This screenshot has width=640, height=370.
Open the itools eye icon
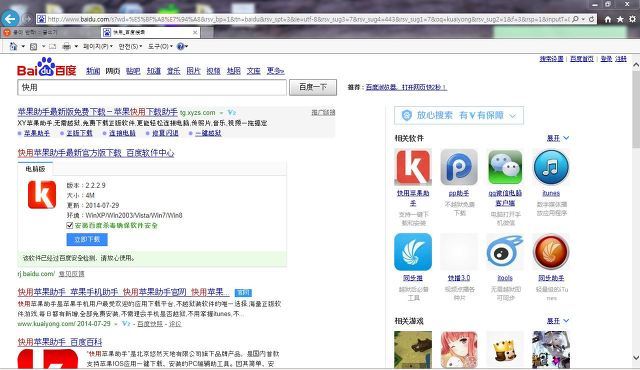coord(505,252)
